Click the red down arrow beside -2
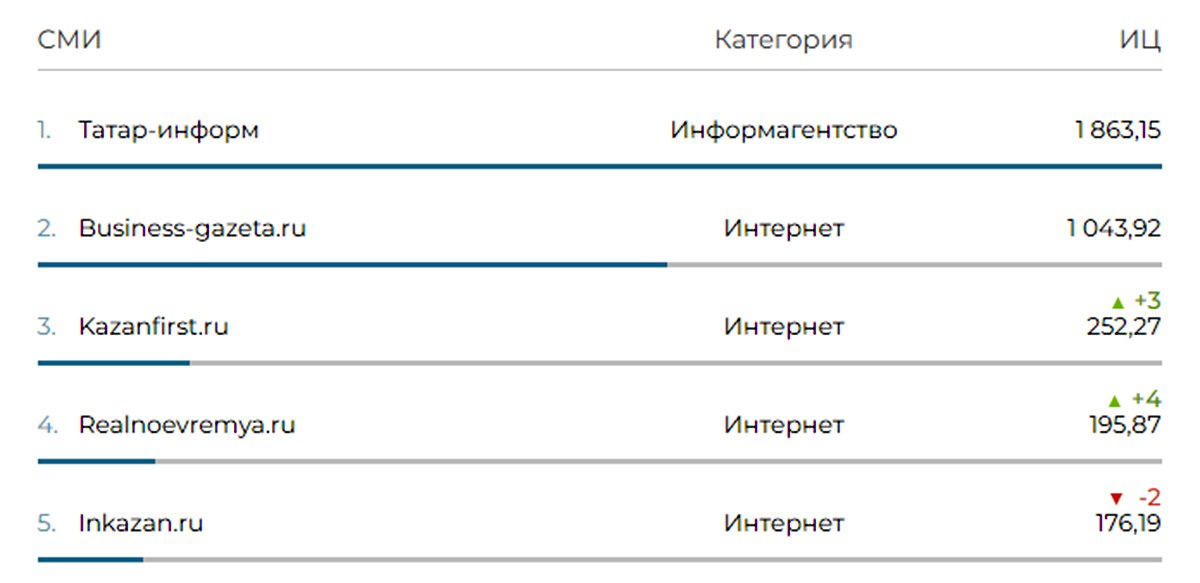1200x583 pixels. (x=1117, y=498)
